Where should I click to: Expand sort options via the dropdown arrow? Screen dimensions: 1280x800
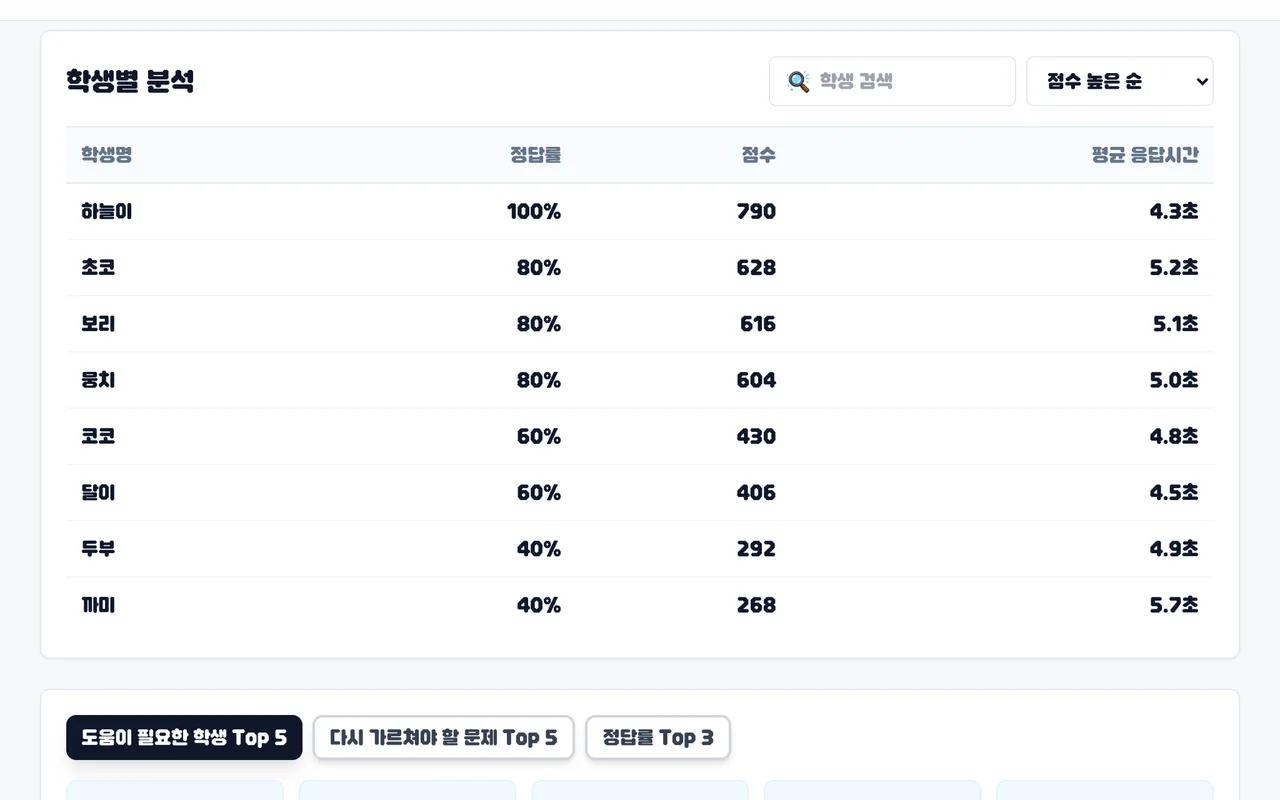[x=1202, y=82]
